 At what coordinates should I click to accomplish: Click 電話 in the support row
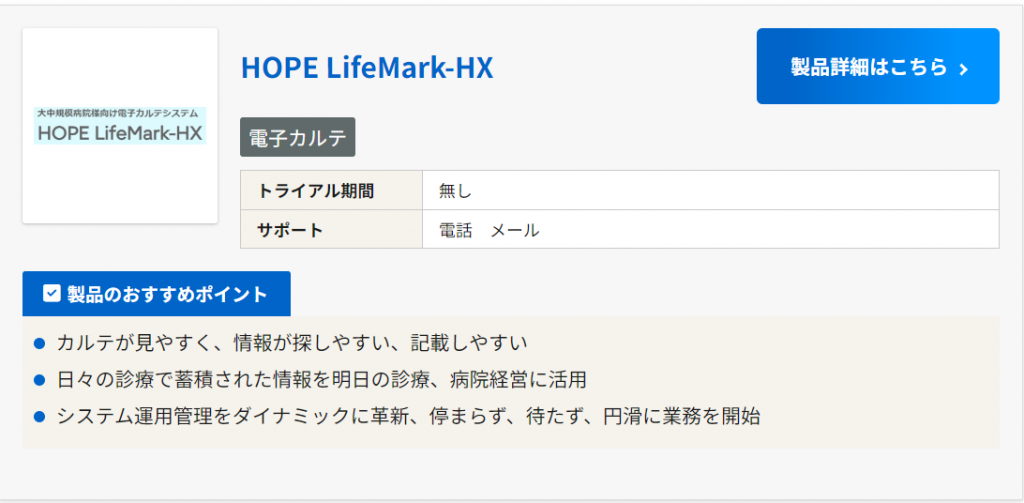456,230
